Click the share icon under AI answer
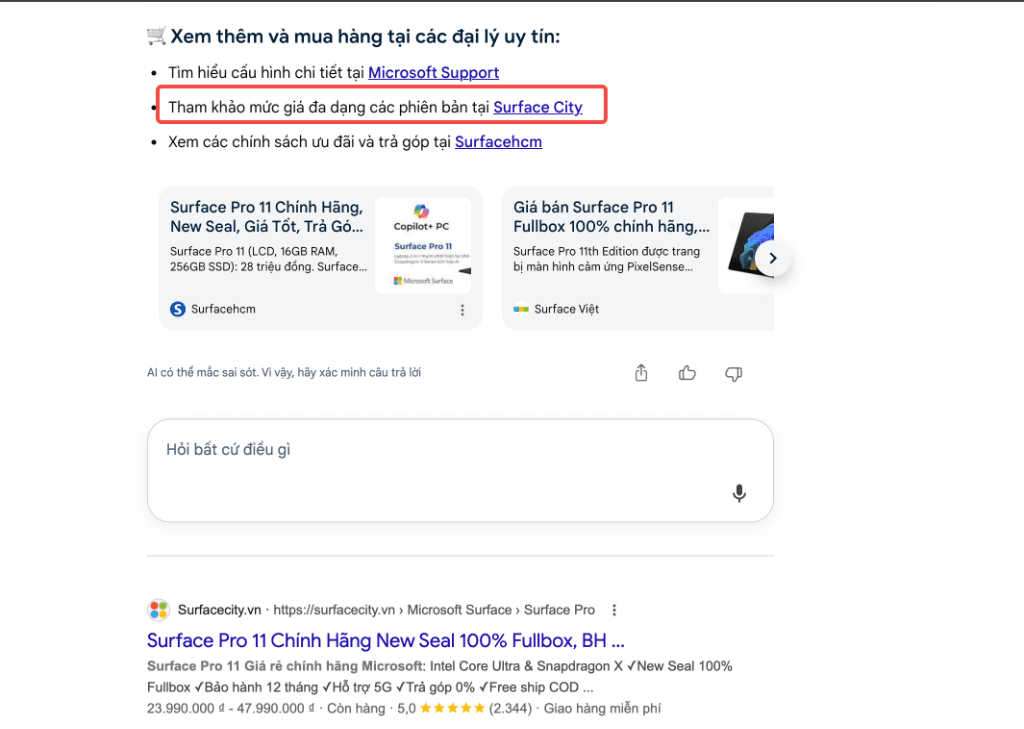The height and width of the screenshot is (729, 1024). pyautogui.click(x=641, y=373)
